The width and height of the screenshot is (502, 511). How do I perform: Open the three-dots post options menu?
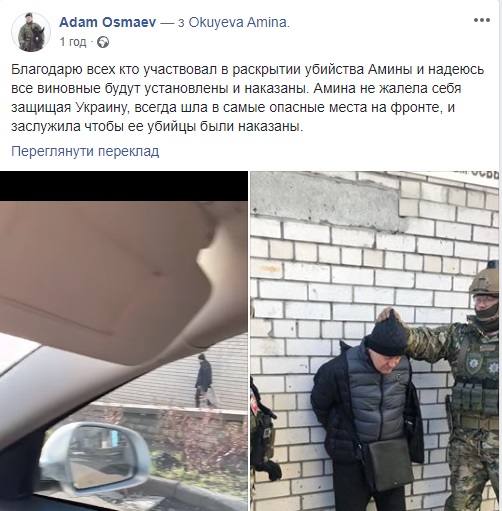pos(482,20)
